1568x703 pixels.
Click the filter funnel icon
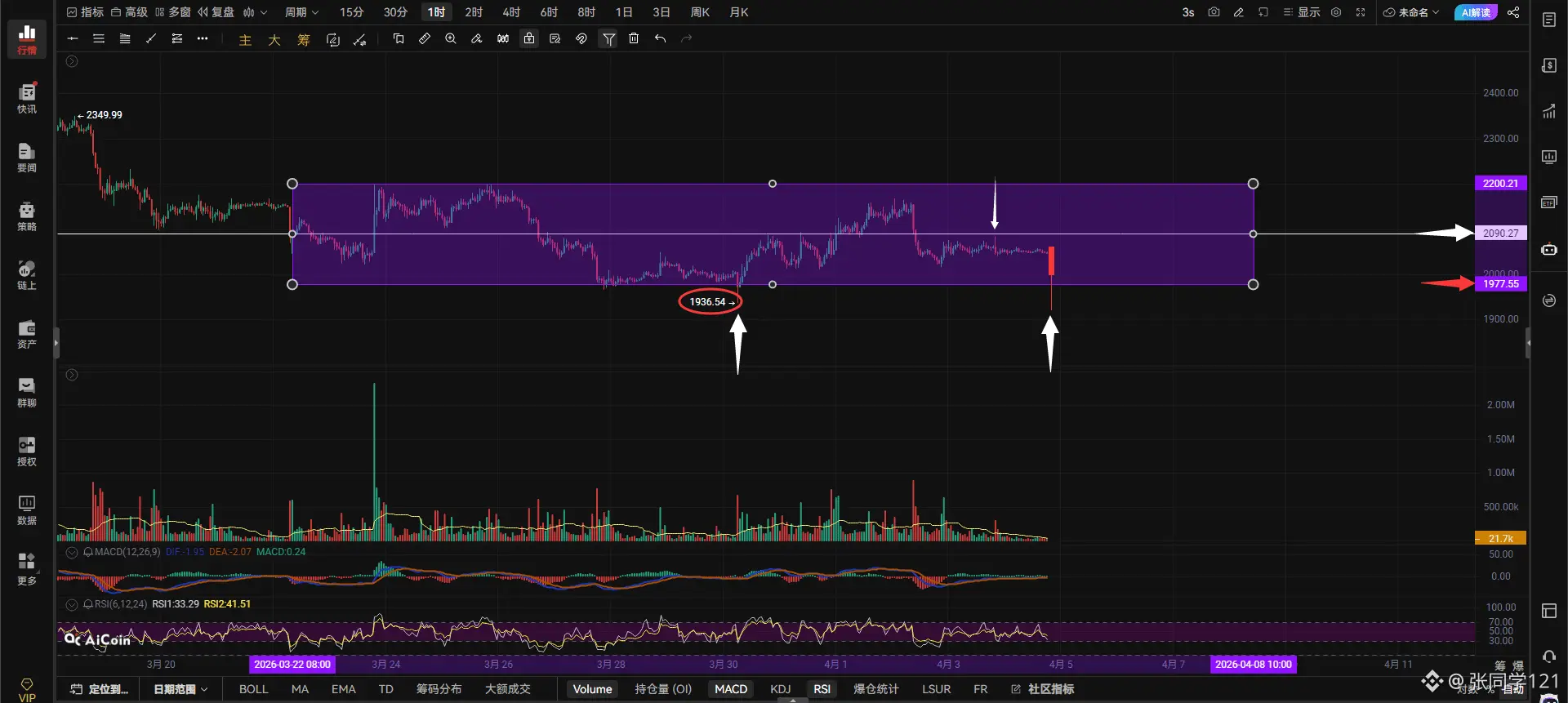(608, 38)
